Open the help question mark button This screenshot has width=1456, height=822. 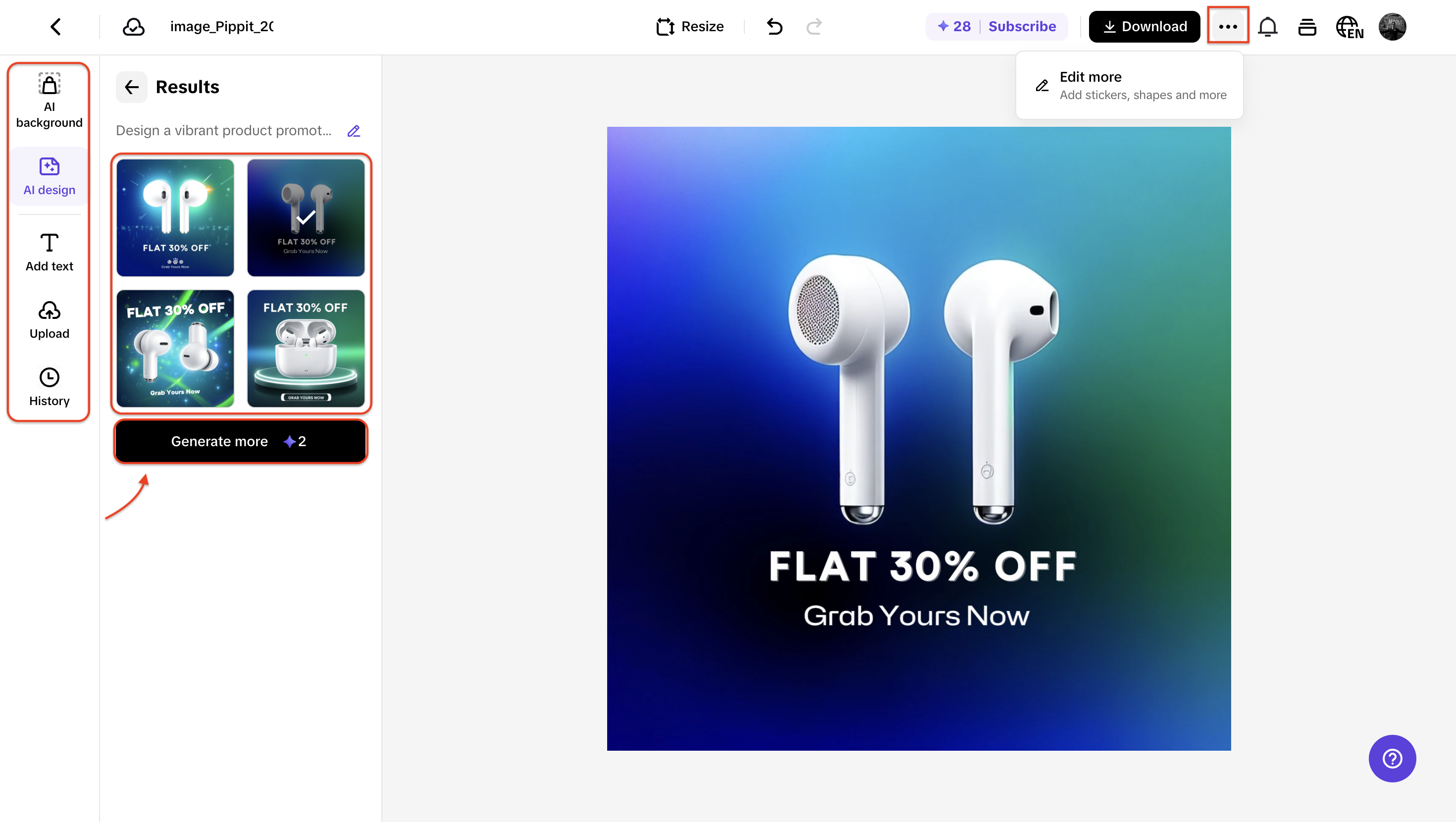click(1392, 758)
